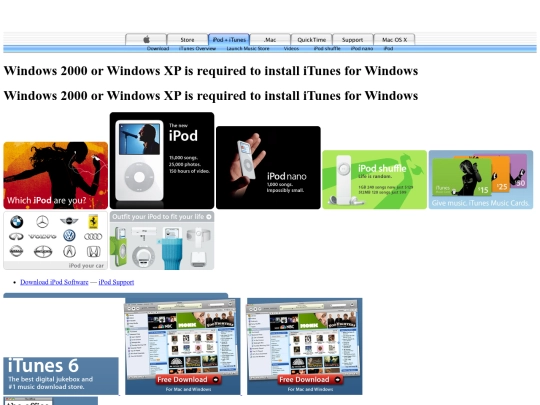
Task: Click the Acura logo
Action: (69, 251)
